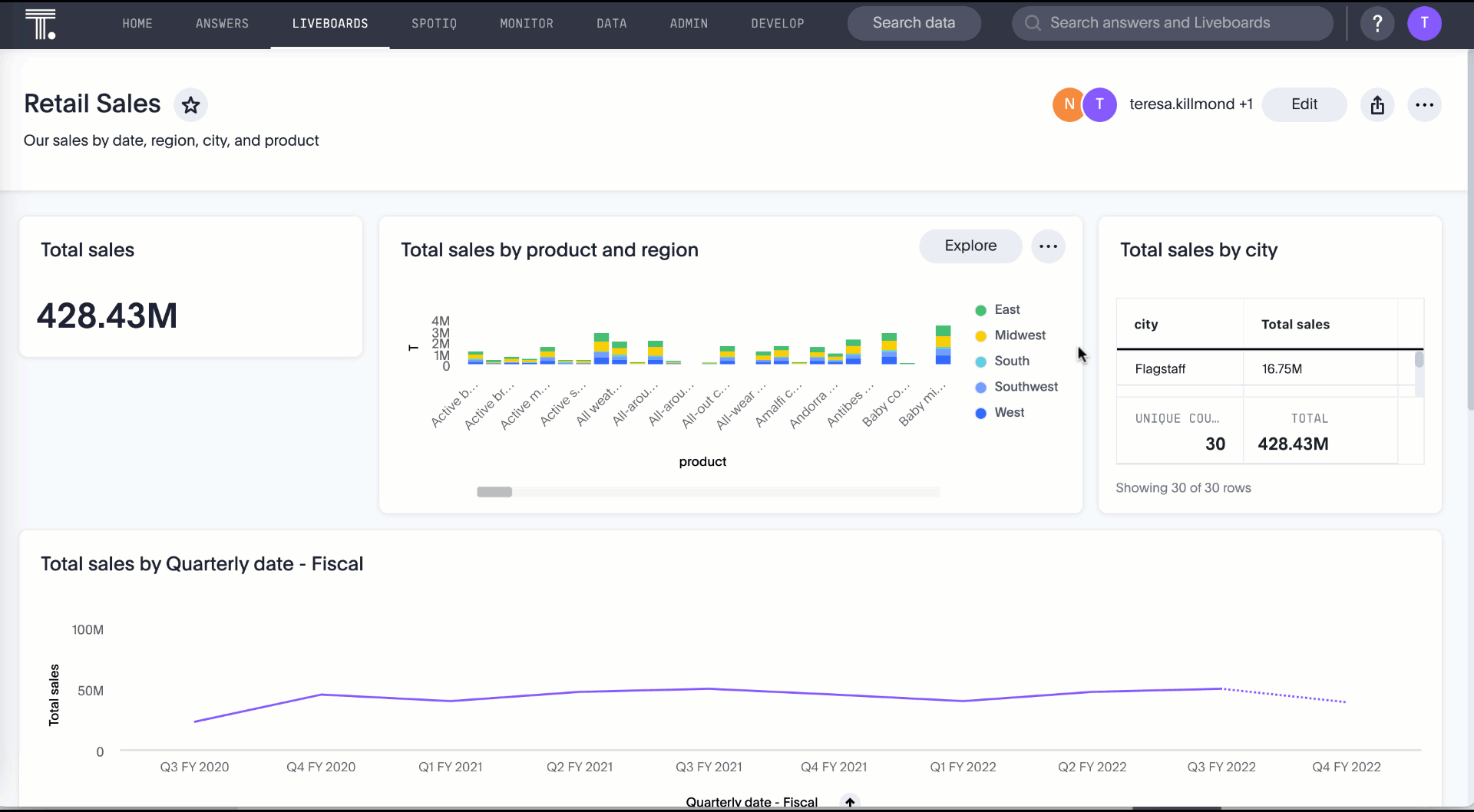Toggle the East region in the legend
This screenshot has height=812, width=1474.
point(997,309)
